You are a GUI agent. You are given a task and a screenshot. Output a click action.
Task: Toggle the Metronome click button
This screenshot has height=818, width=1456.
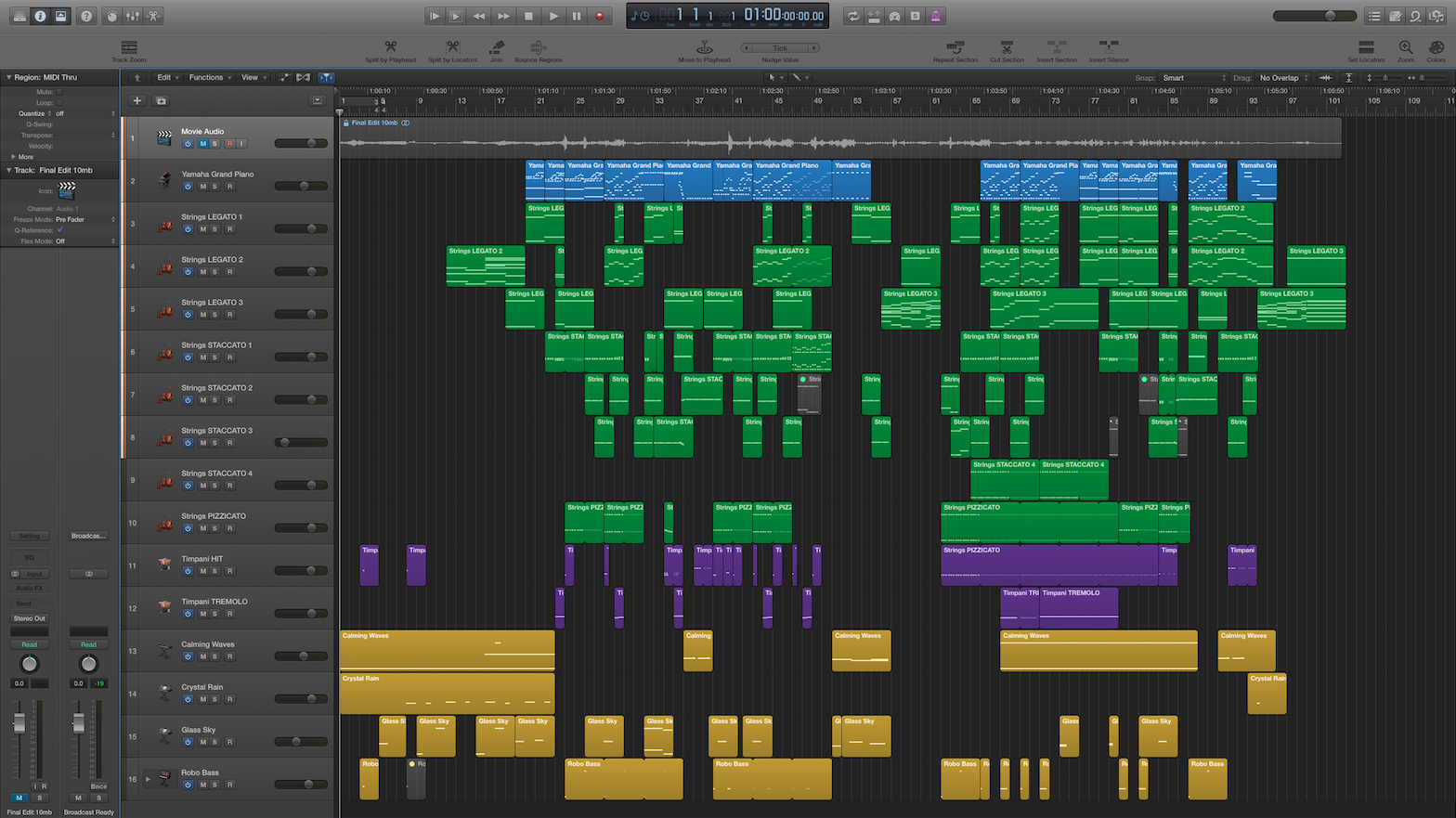pos(936,16)
